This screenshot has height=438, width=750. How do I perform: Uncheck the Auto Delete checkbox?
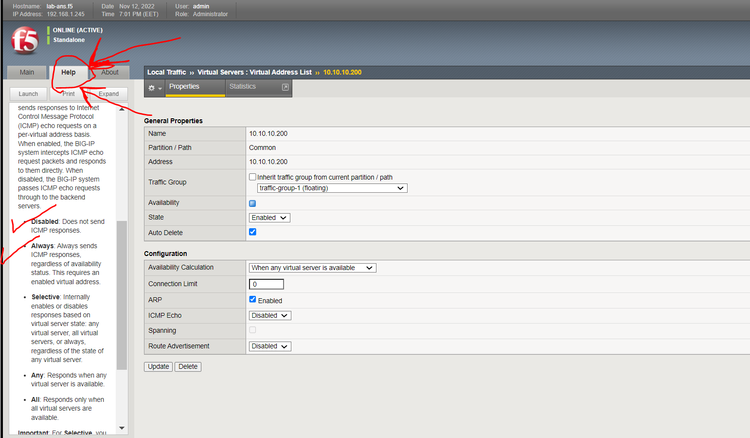click(x=253, y=232)
